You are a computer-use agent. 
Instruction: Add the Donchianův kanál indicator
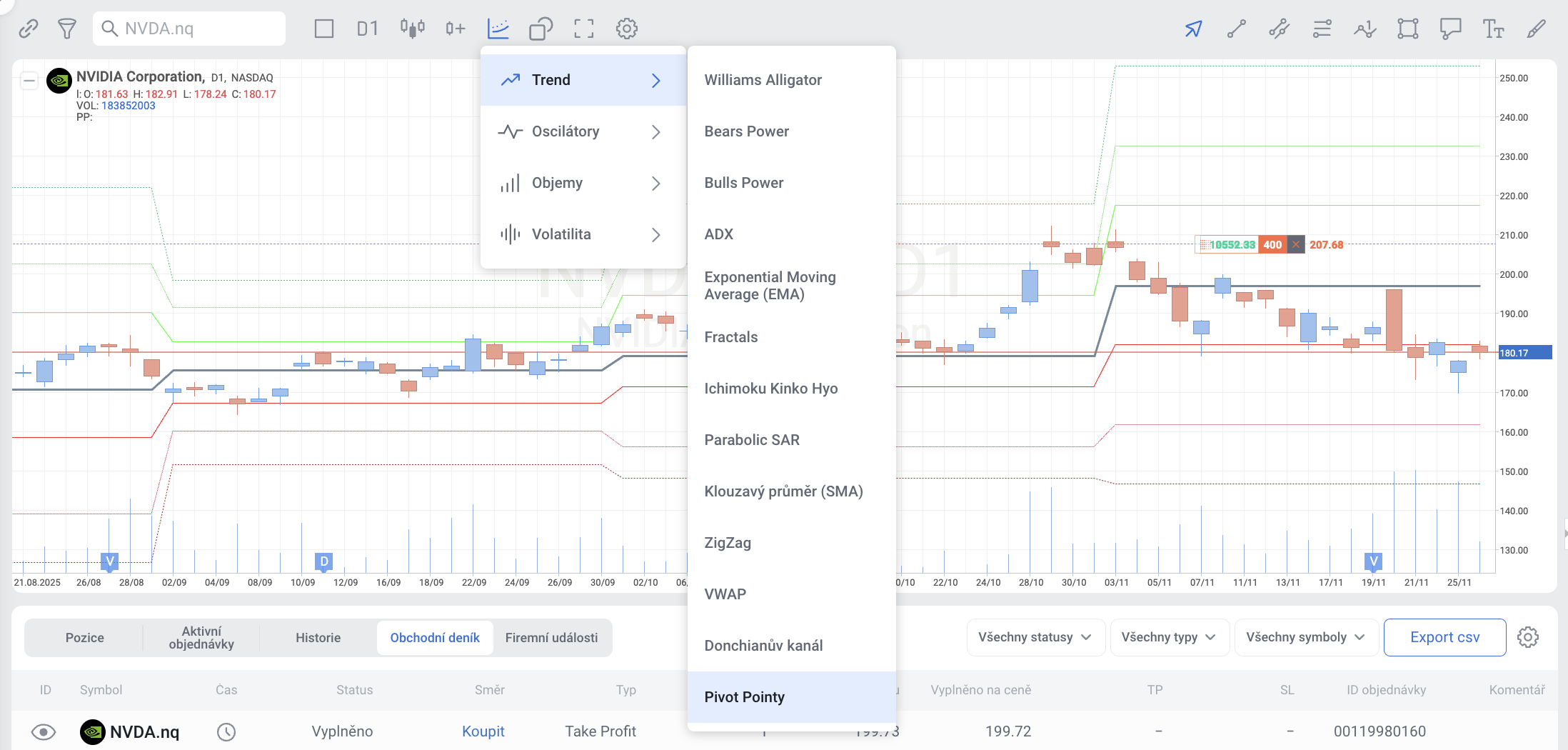[791, 646]
